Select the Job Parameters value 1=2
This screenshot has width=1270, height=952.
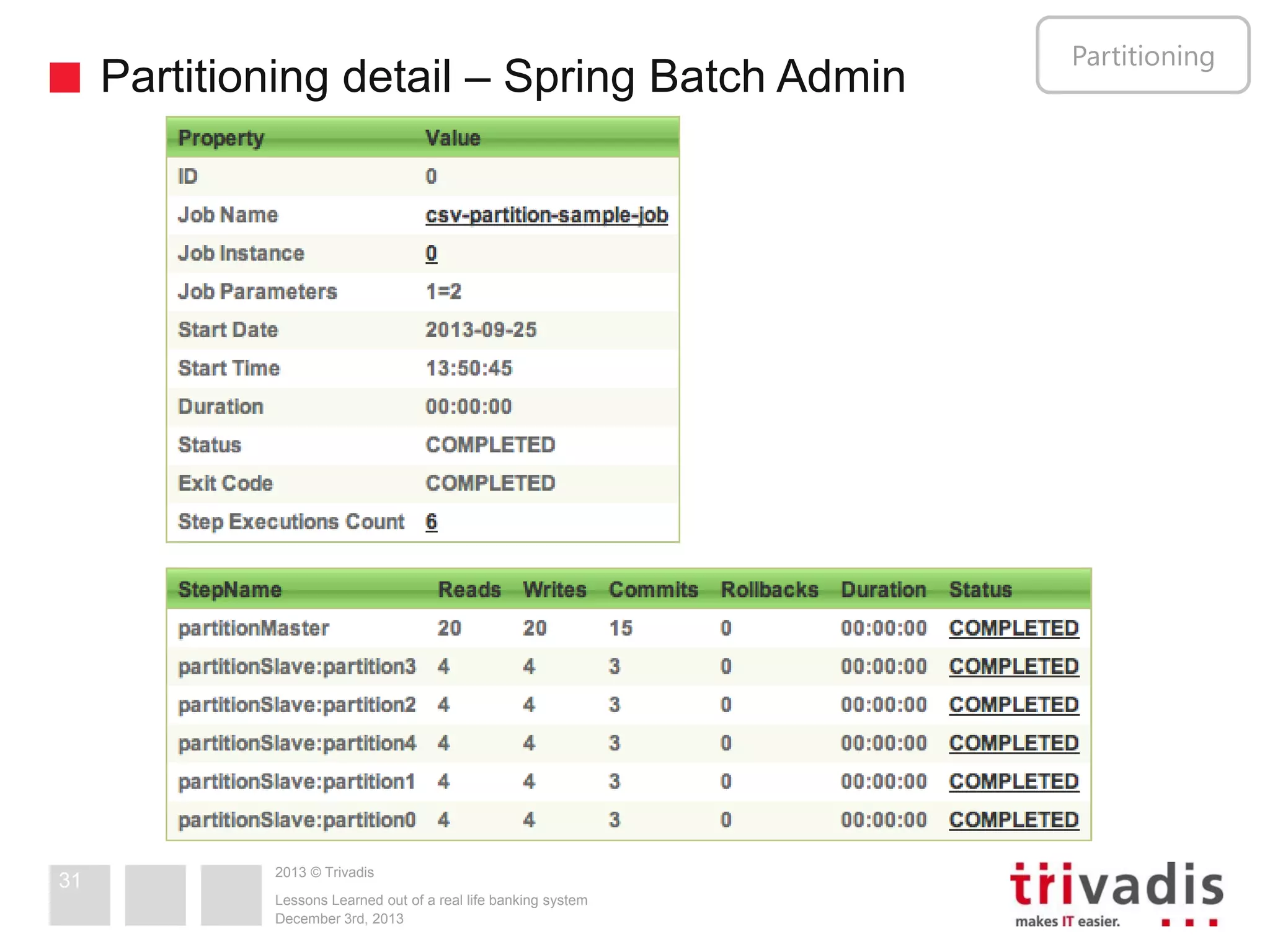(443, 292)
